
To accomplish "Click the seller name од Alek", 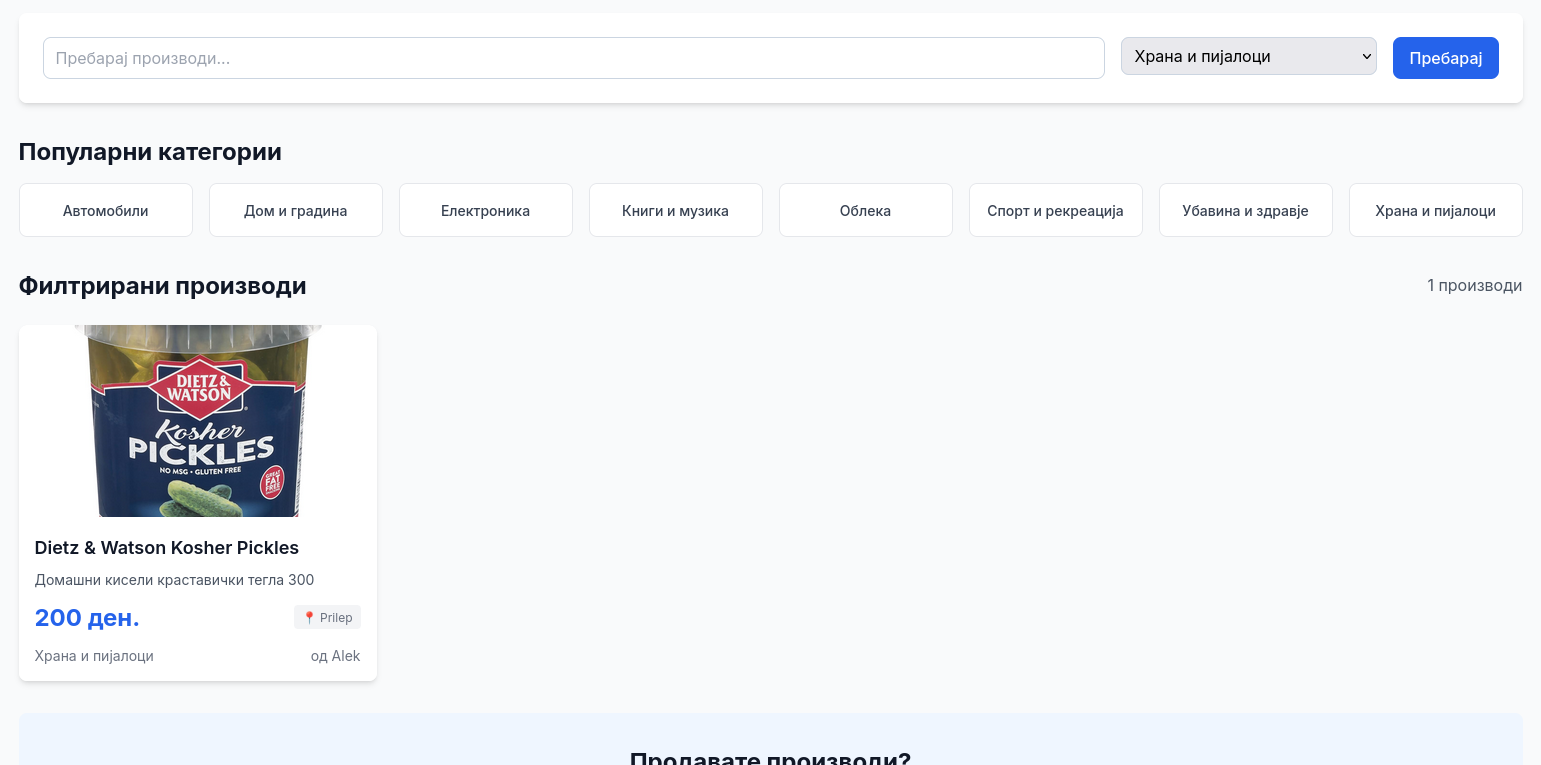I will (x=335, y=656).
